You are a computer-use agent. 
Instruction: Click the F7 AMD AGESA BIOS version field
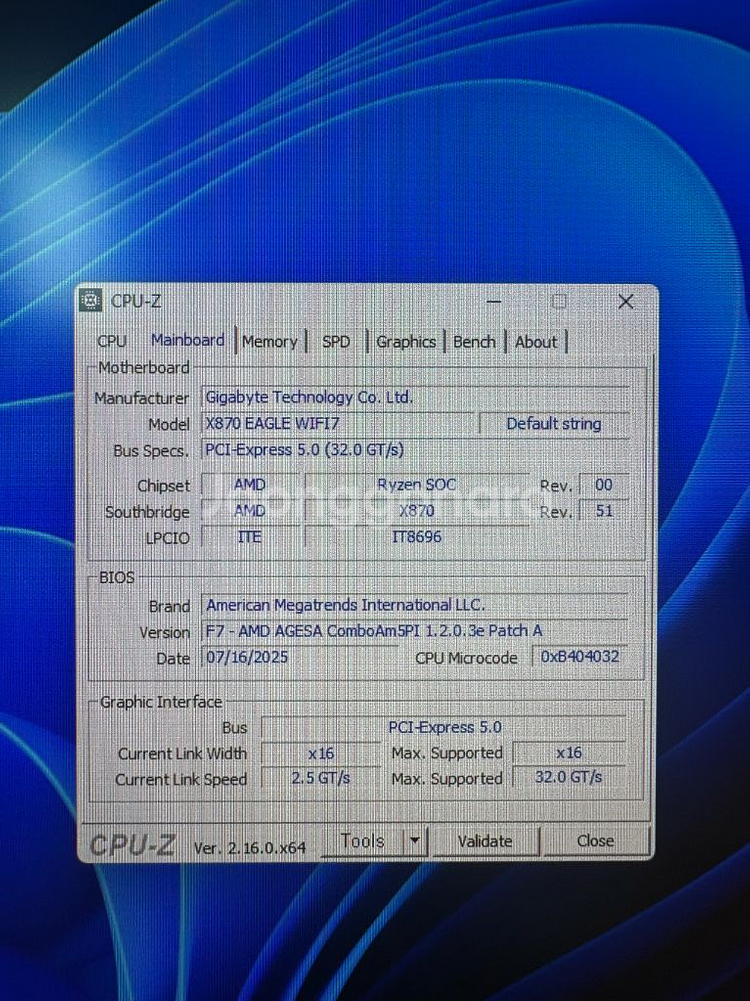point(414,631)
